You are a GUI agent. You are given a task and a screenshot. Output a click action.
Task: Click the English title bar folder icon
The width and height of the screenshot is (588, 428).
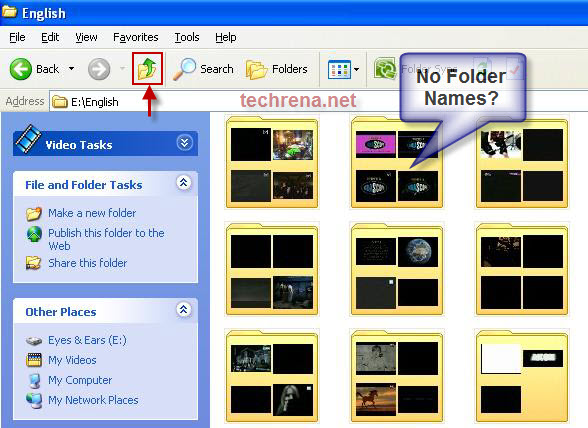(x=9, y=12)
